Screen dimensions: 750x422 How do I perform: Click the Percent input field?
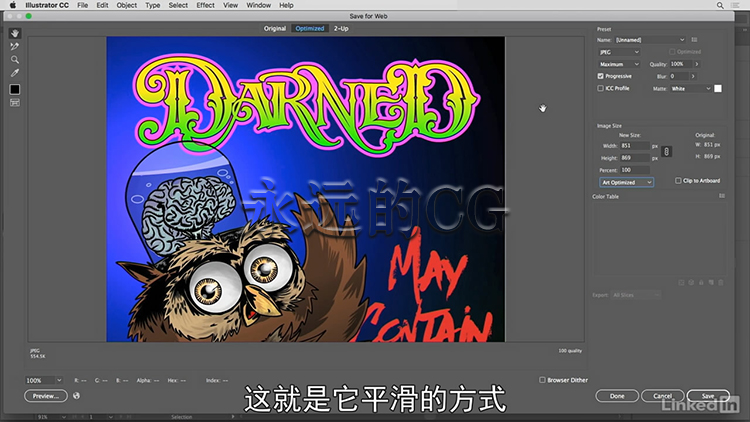(635, 170)
